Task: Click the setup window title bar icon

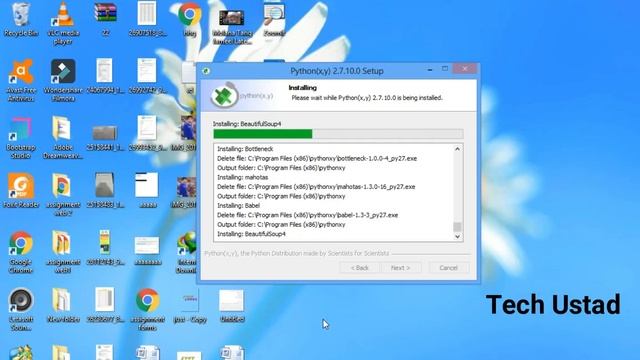Action: click(x=206, y=71)
